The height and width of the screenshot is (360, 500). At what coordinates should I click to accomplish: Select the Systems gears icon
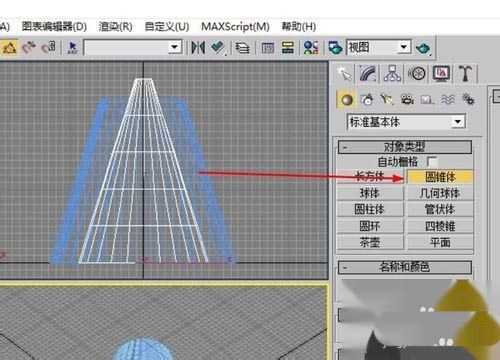click(468, 100)
